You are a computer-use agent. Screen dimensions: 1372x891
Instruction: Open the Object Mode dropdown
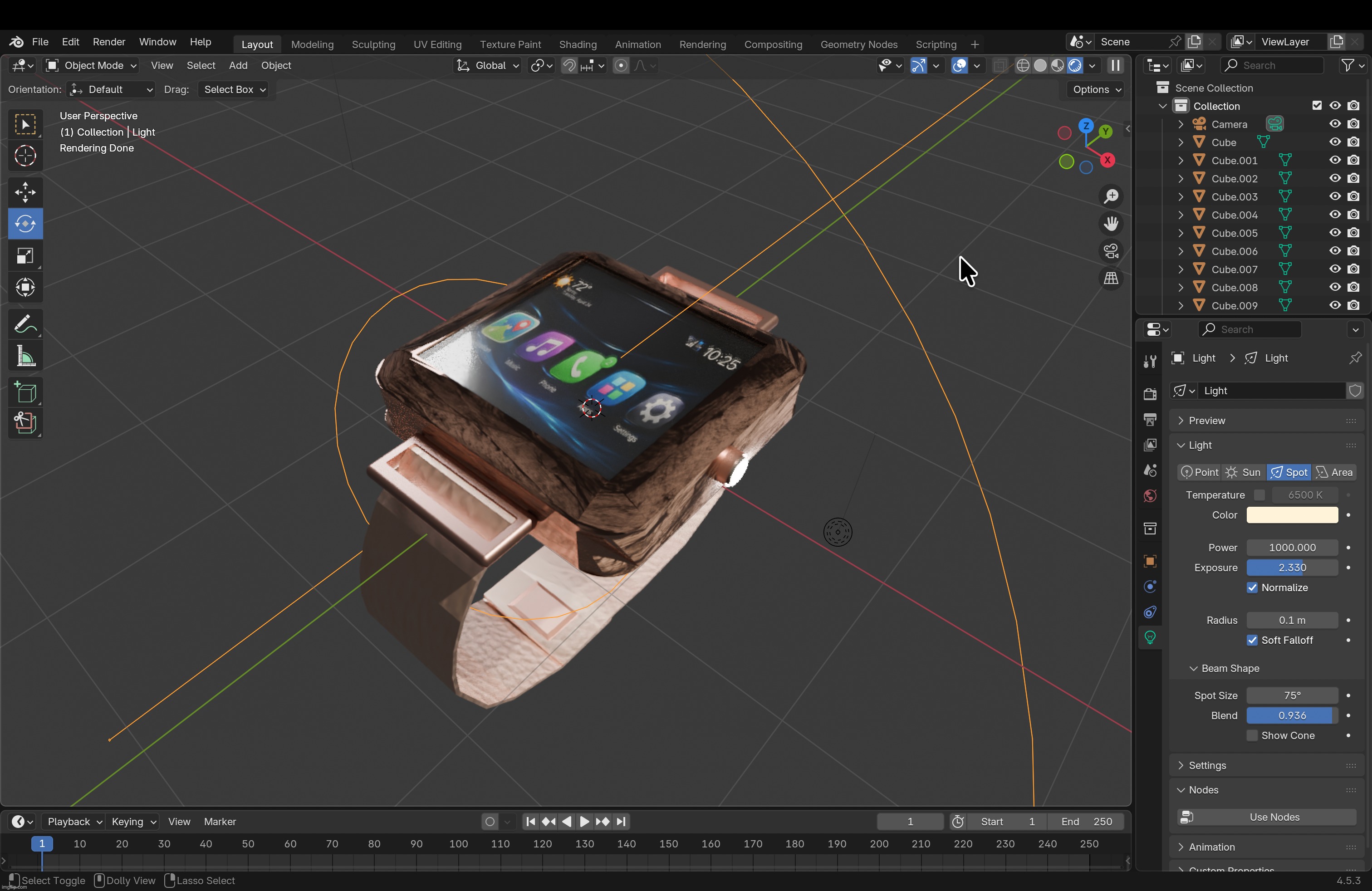pyautogui.click(x=92, y=66)
